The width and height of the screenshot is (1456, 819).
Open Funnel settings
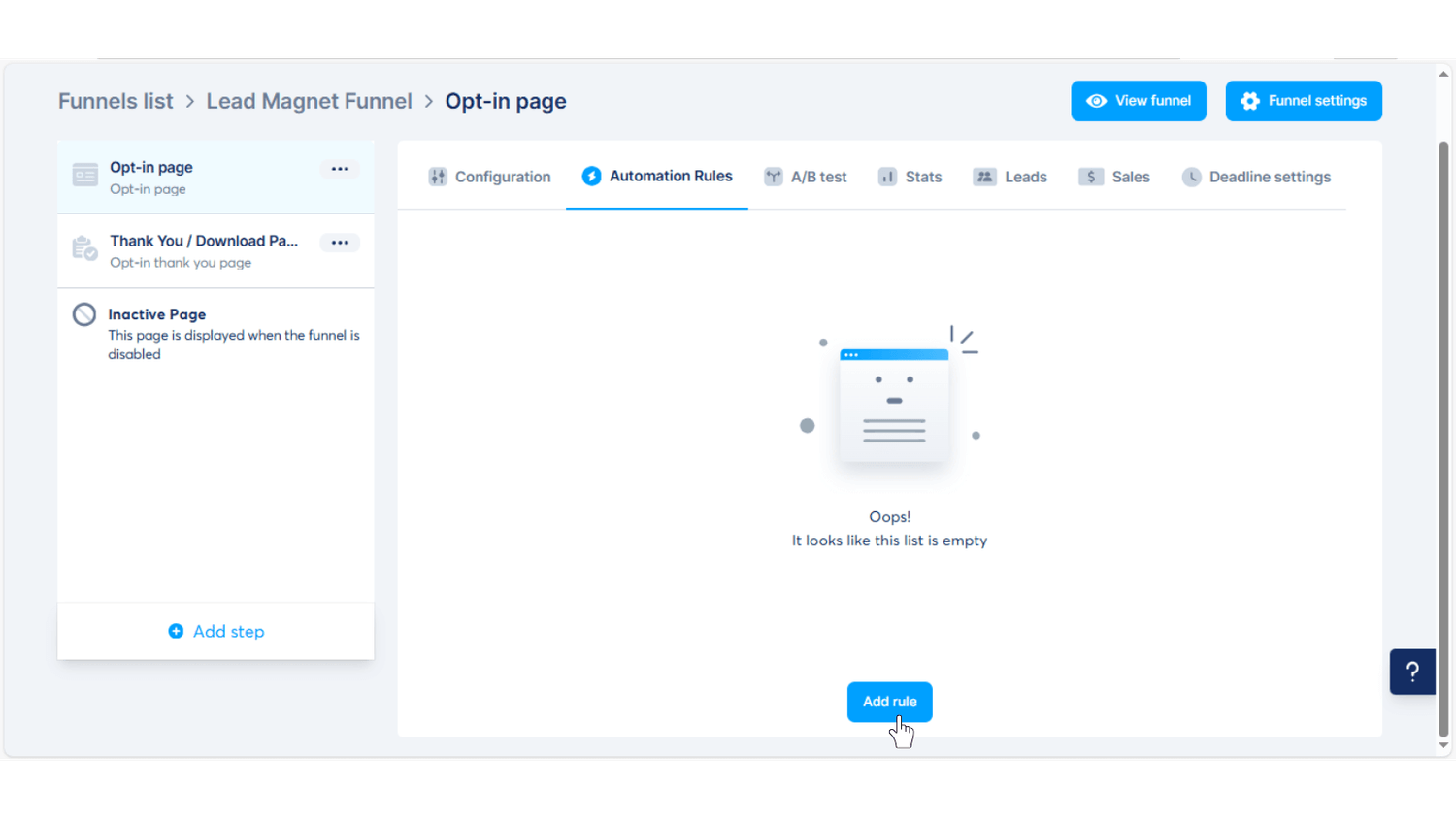pyautogui.click(x=1304, y=101)
